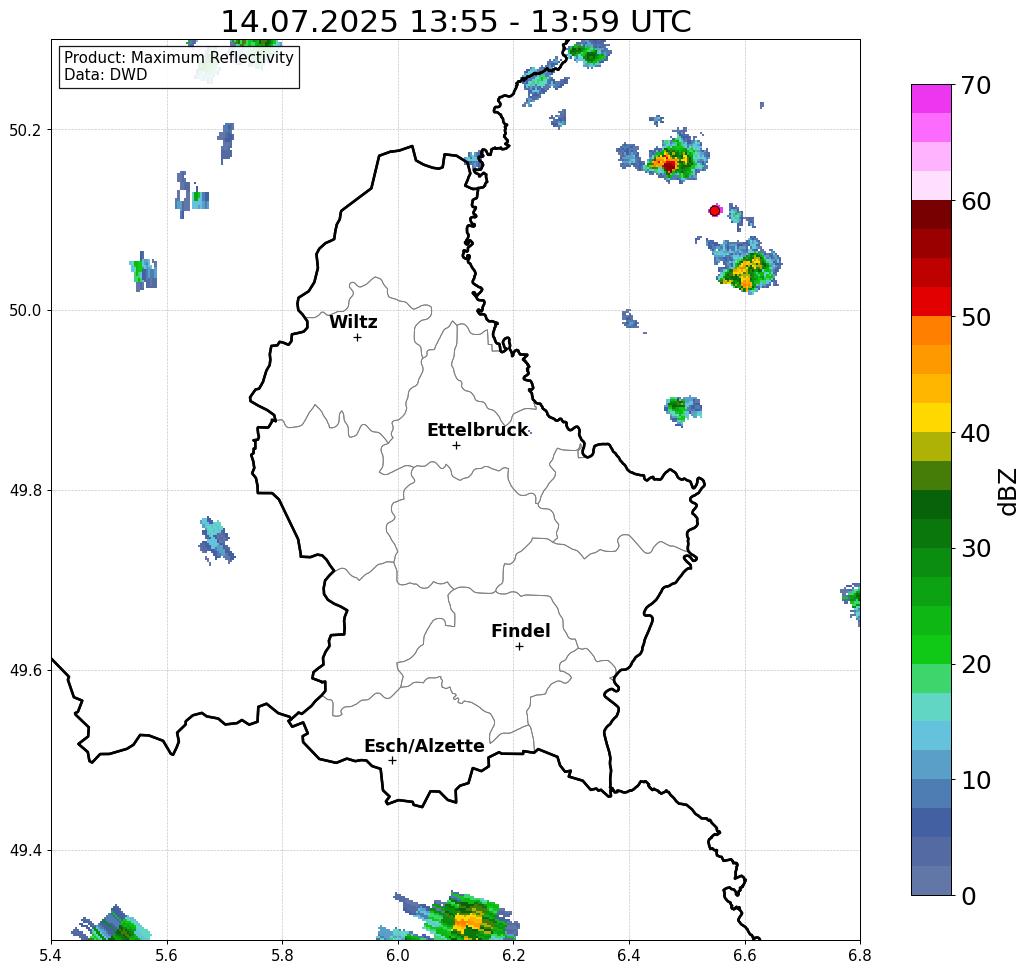Click 'Product: Maximum Reflectivity' label

179,58
